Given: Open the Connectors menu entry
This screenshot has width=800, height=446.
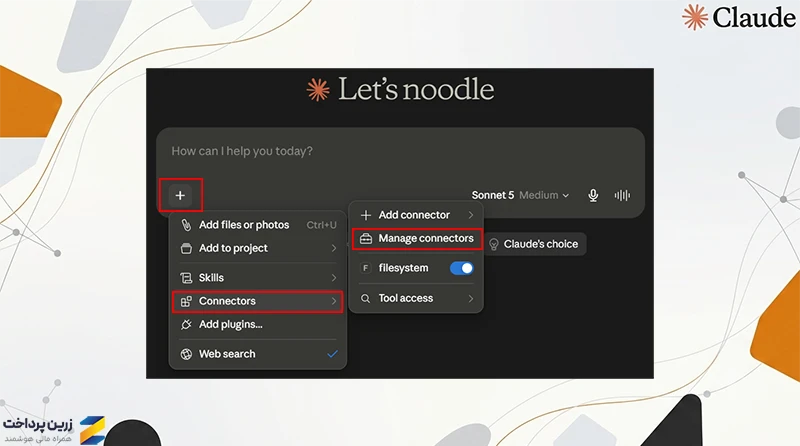Looking at the screenshot, I should click(258, 301).
